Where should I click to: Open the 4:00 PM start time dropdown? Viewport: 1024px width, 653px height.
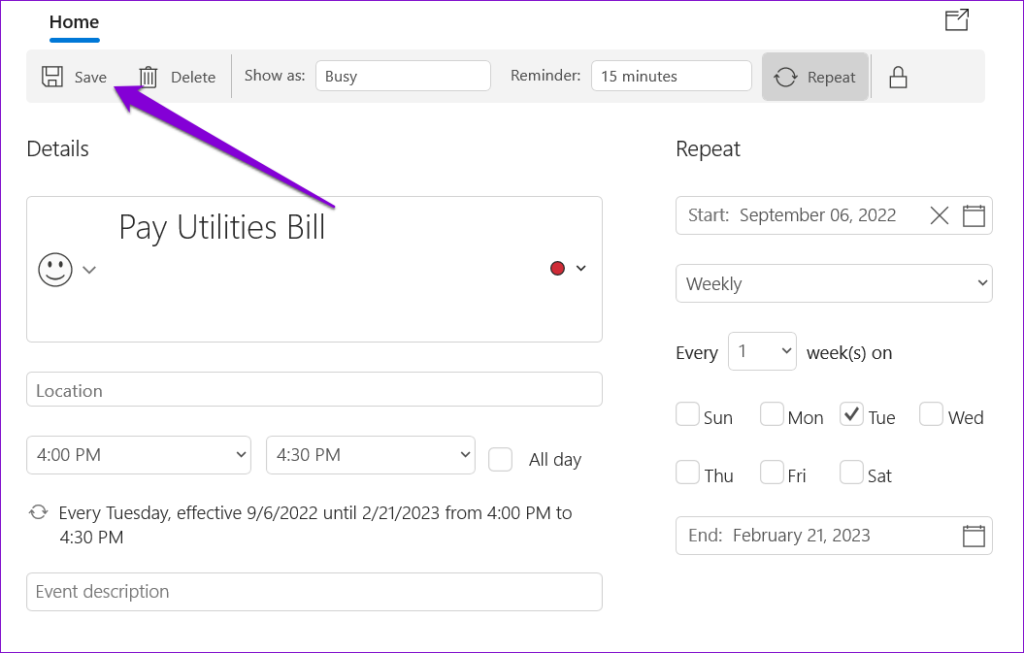[138, 454]
